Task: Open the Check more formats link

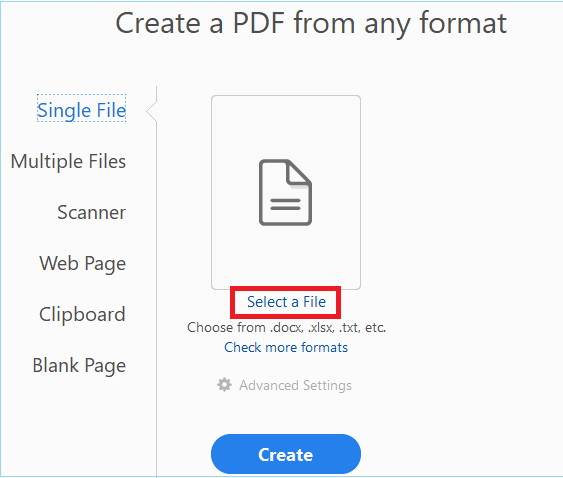Action: pos(286,347)
